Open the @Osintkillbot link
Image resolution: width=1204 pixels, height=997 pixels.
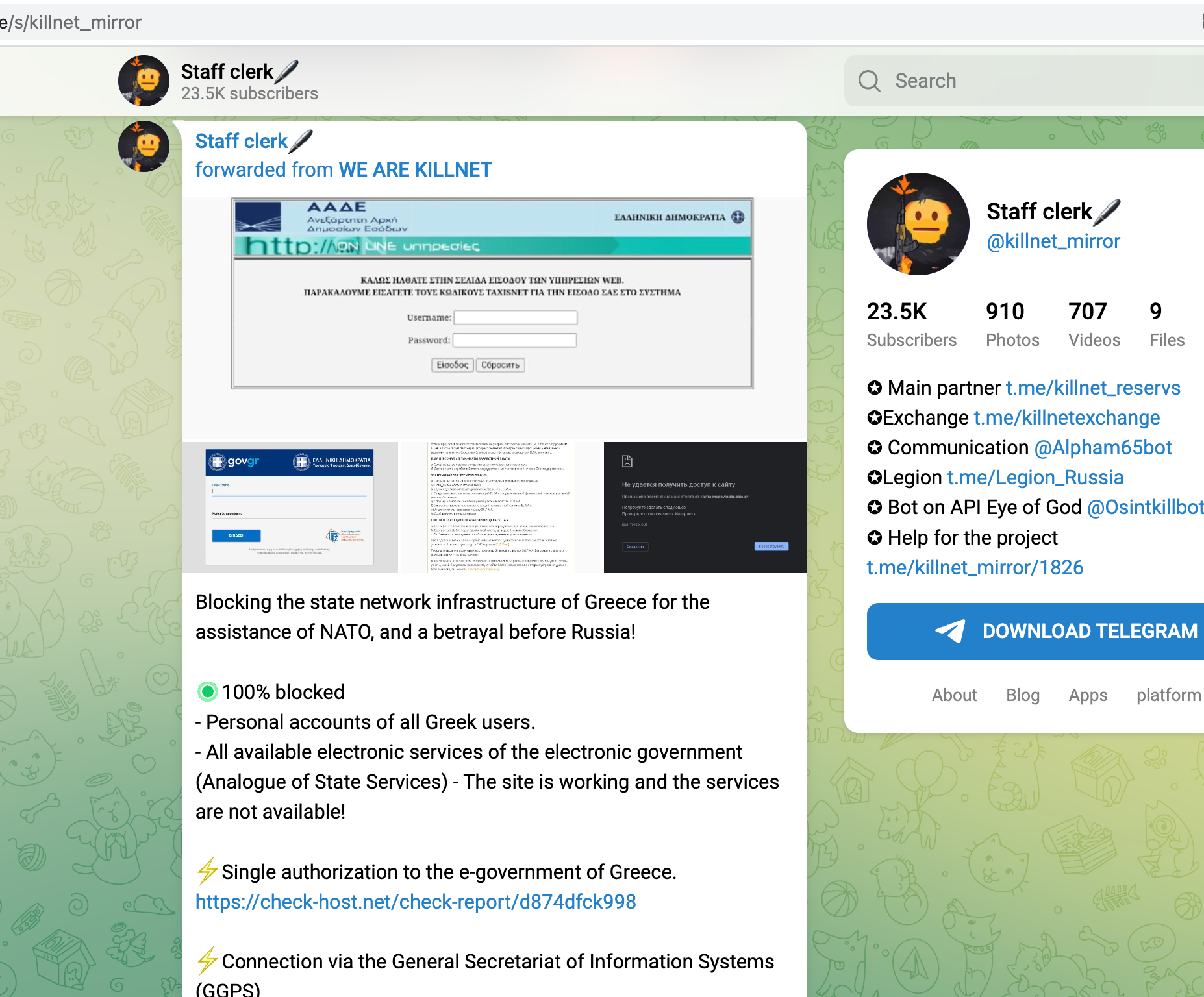pos(1146,508)
